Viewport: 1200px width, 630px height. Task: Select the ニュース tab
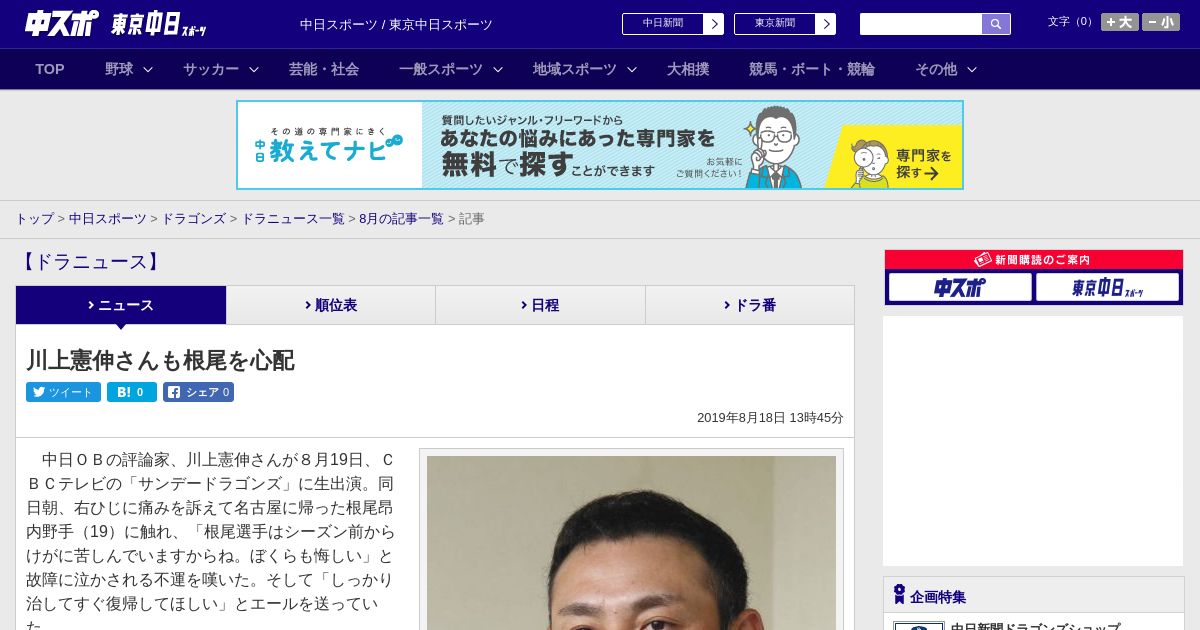click(x=121, y=305)
